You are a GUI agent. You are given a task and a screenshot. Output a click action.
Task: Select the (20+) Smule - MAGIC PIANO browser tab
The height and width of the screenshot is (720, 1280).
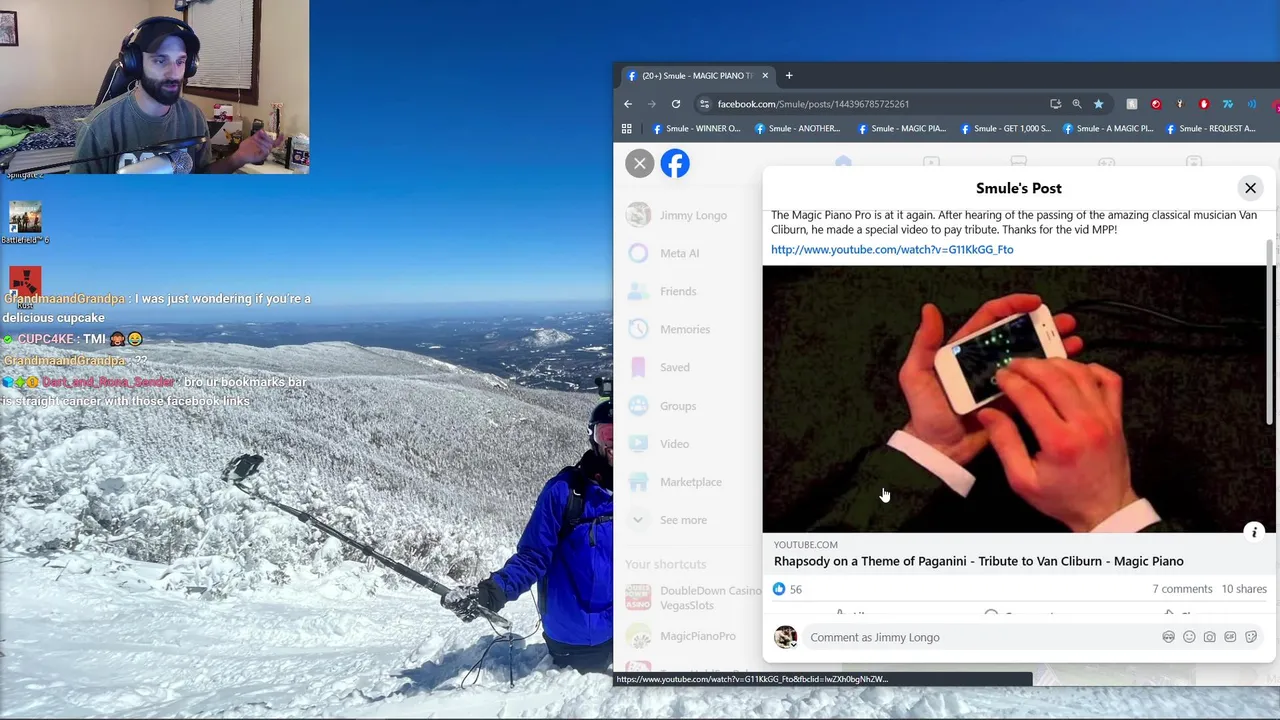(x=697, y=76)
